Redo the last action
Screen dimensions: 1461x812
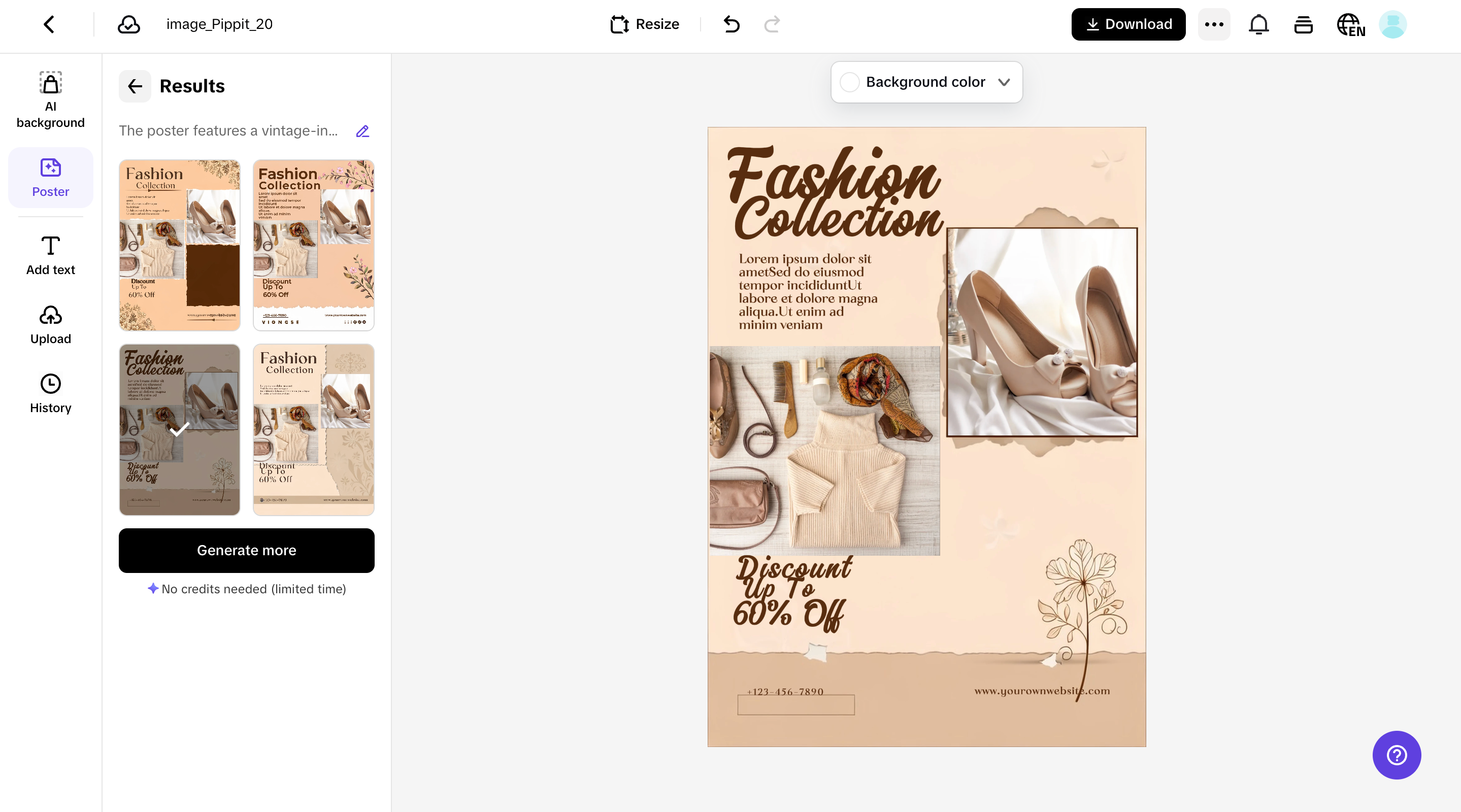(771, 24)
